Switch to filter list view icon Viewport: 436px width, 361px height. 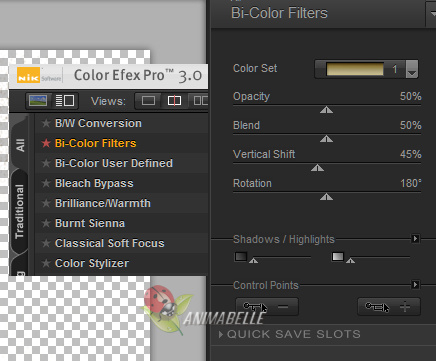[65, 100]
